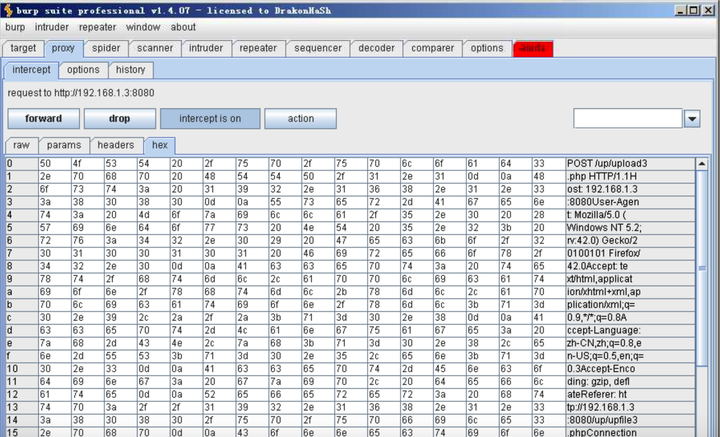Screen dimensions: 720x437
Task: Open the proxy history sub-tab
Action: coord(130,70)
